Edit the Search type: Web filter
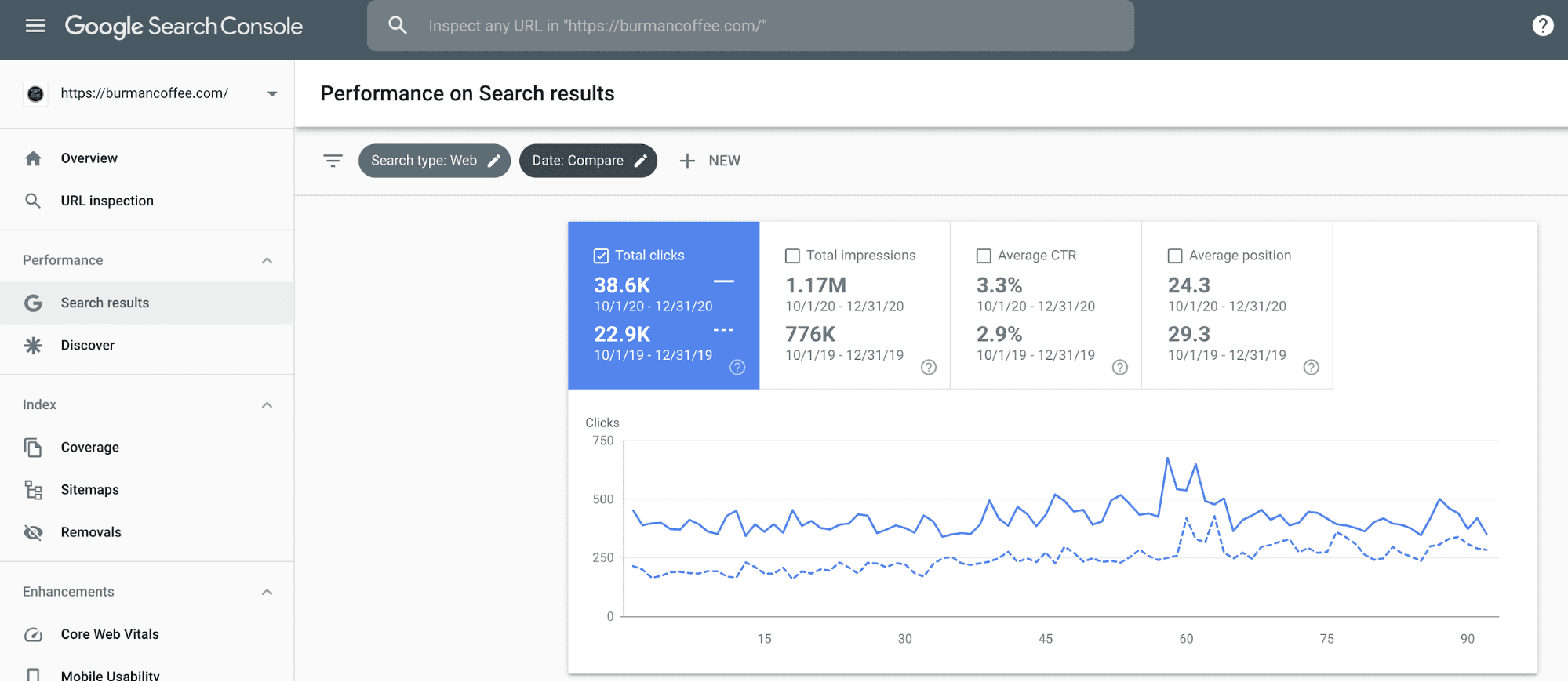This screenshot has height=682, width=1568. pos(435,161)
